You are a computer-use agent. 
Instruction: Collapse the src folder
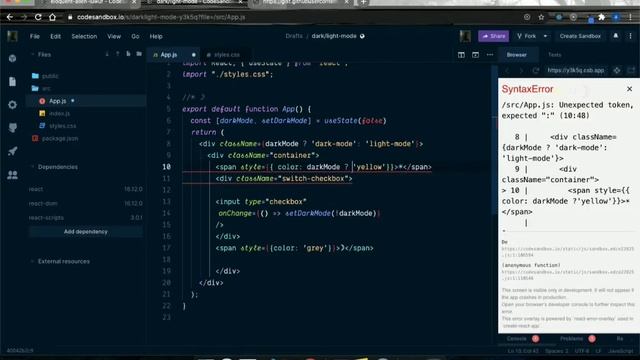pos(41,88)
